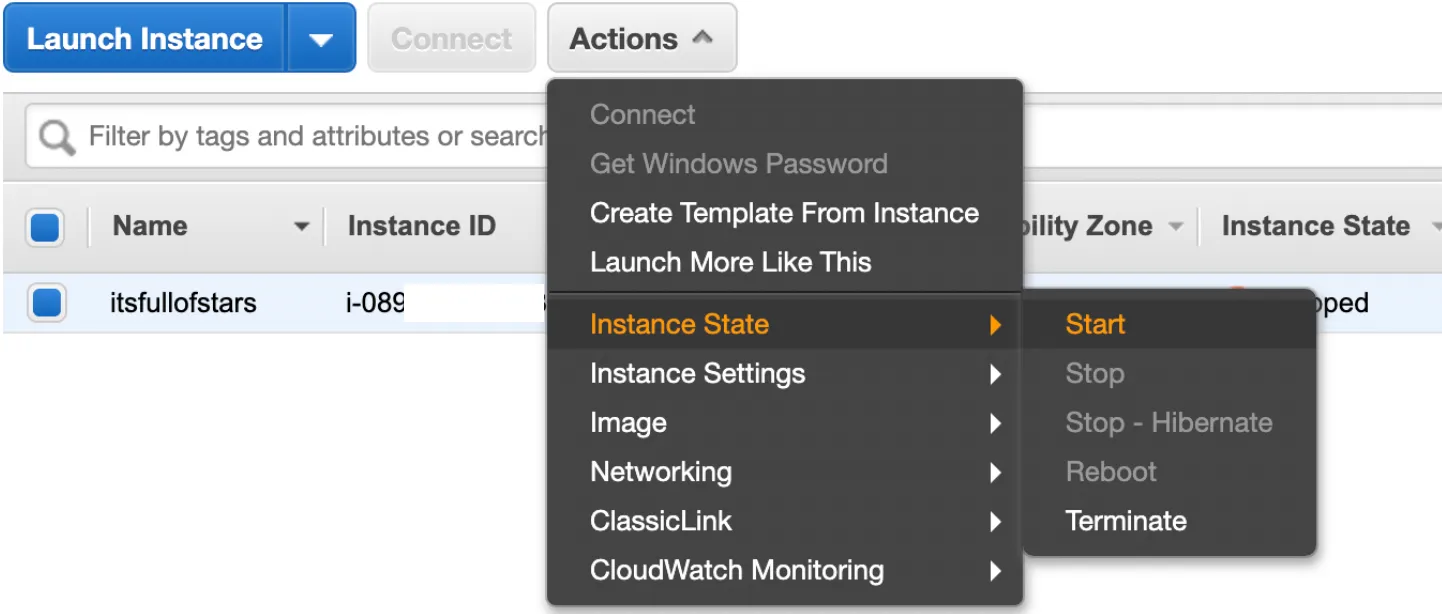Select Launch More Like This
This screenshot has width=1442, height=614.
730,262
